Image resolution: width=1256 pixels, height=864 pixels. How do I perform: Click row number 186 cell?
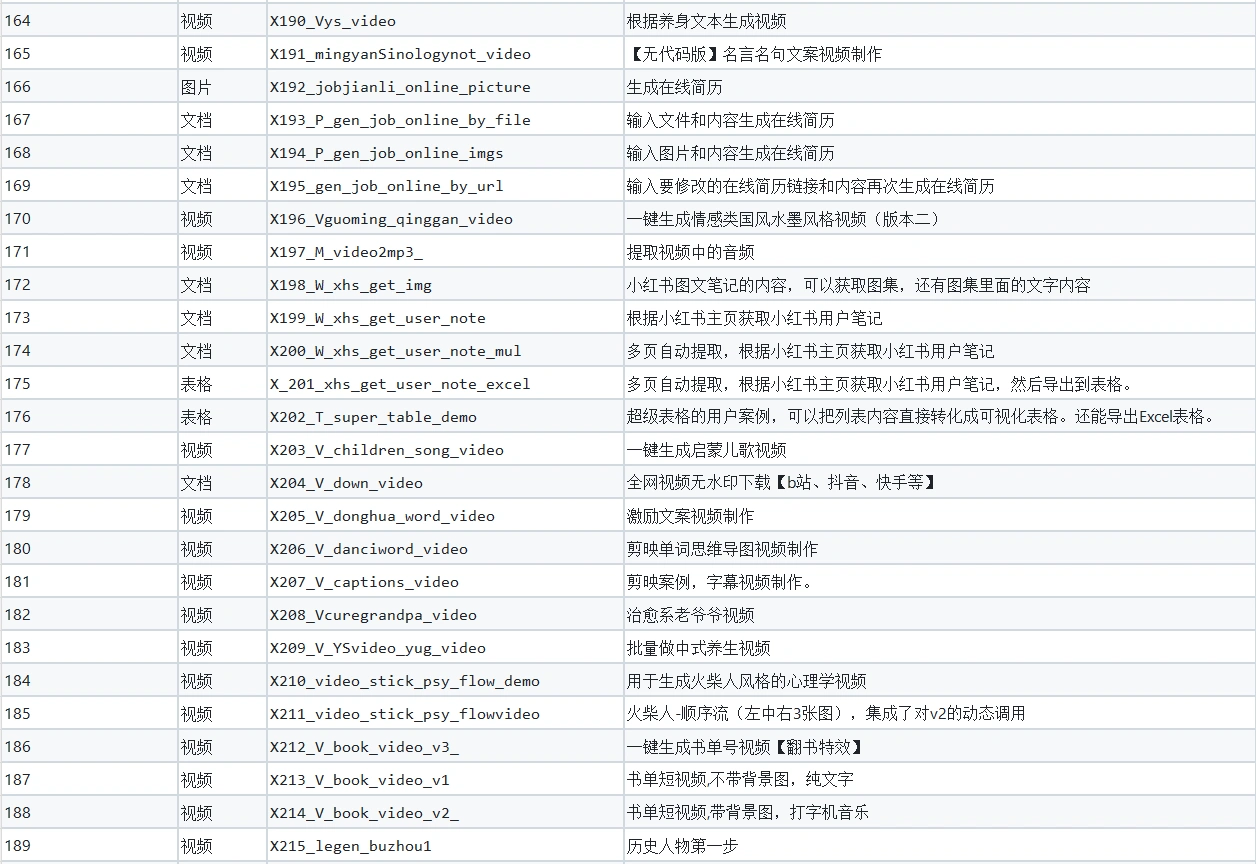(18, 747)
